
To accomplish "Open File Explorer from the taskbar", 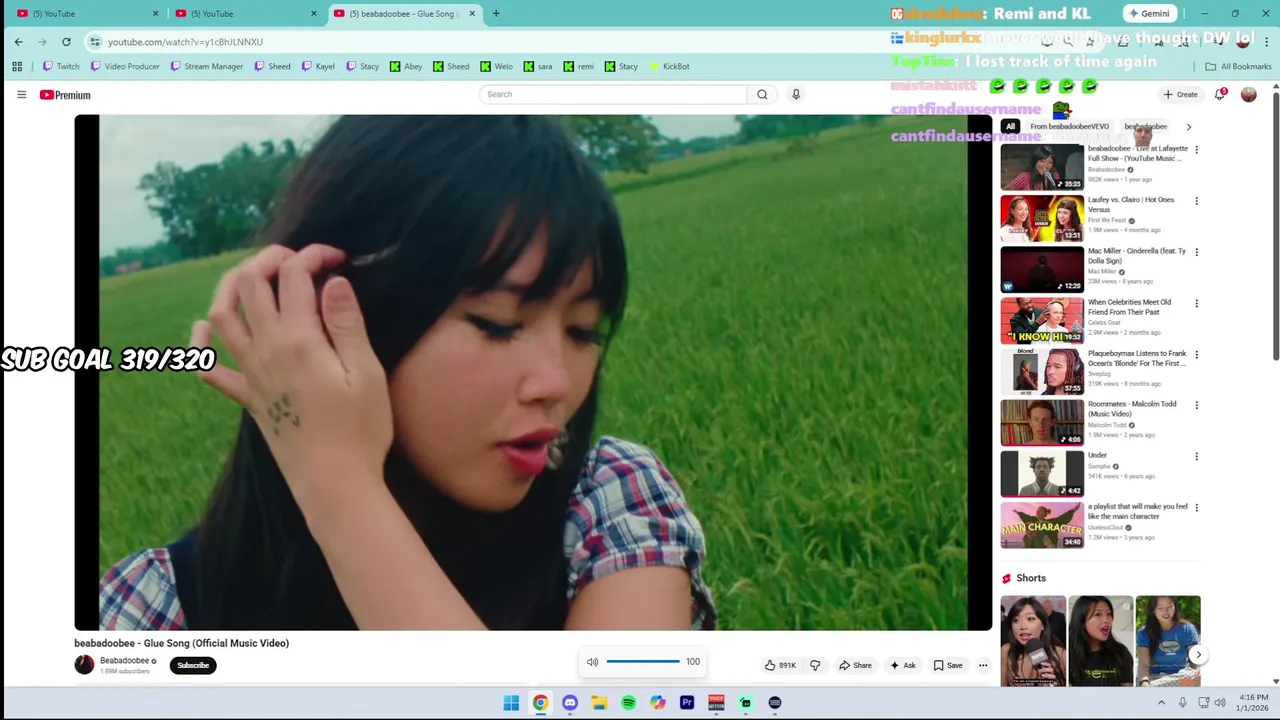I will [599, 703].
